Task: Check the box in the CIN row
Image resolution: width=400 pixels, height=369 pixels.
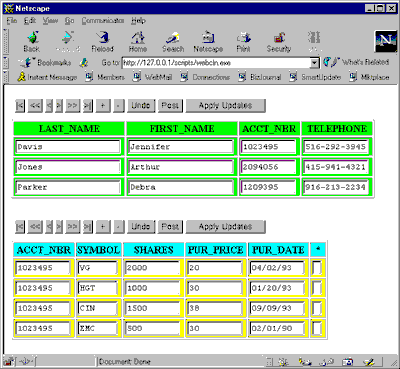Action: (x=317, y=308)
